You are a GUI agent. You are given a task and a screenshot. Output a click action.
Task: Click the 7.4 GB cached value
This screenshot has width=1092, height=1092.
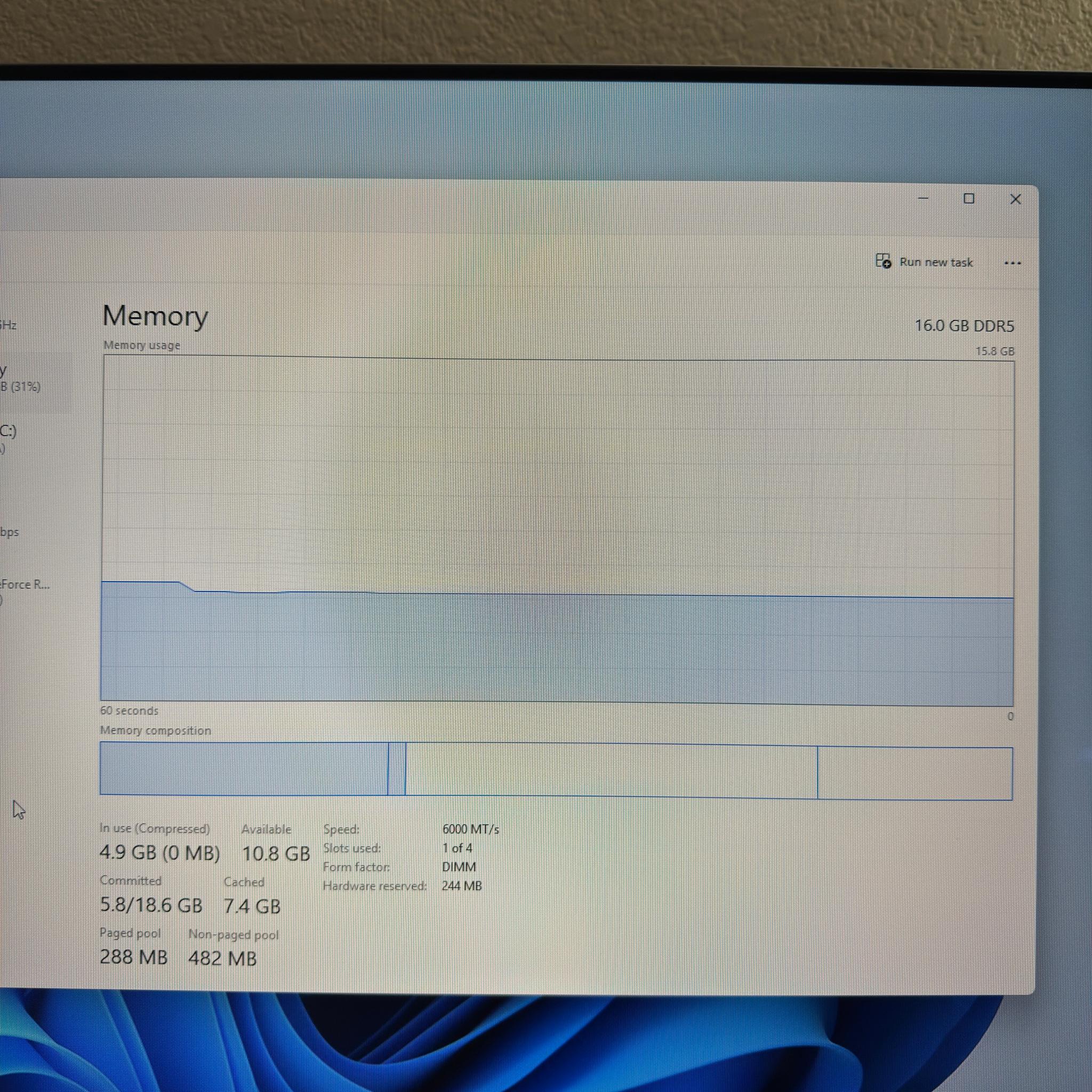[252, 906]
